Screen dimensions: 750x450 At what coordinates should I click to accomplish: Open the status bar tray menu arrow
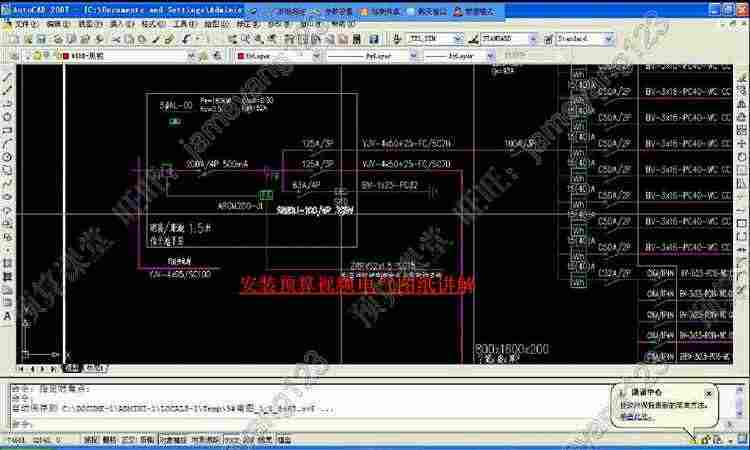(x=730, y=439)
